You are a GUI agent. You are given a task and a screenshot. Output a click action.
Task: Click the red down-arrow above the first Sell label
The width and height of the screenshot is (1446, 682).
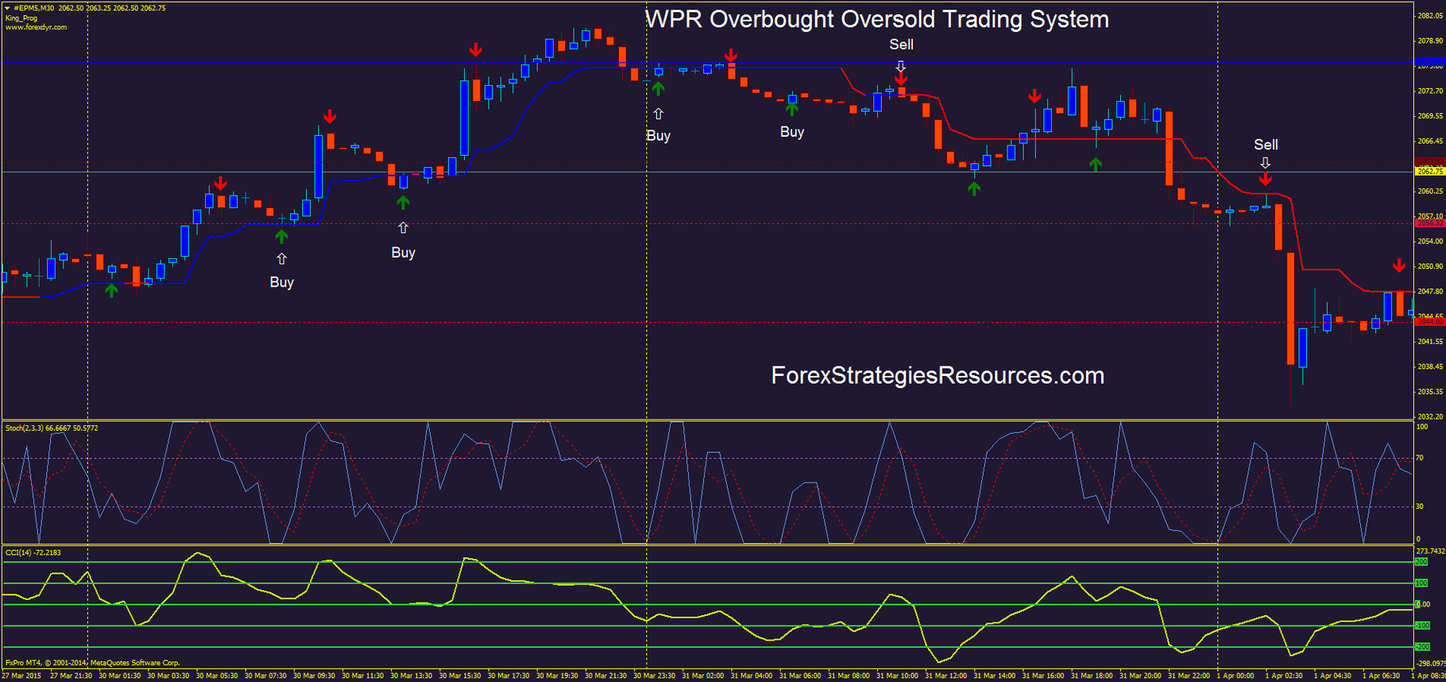pos(901,78)
